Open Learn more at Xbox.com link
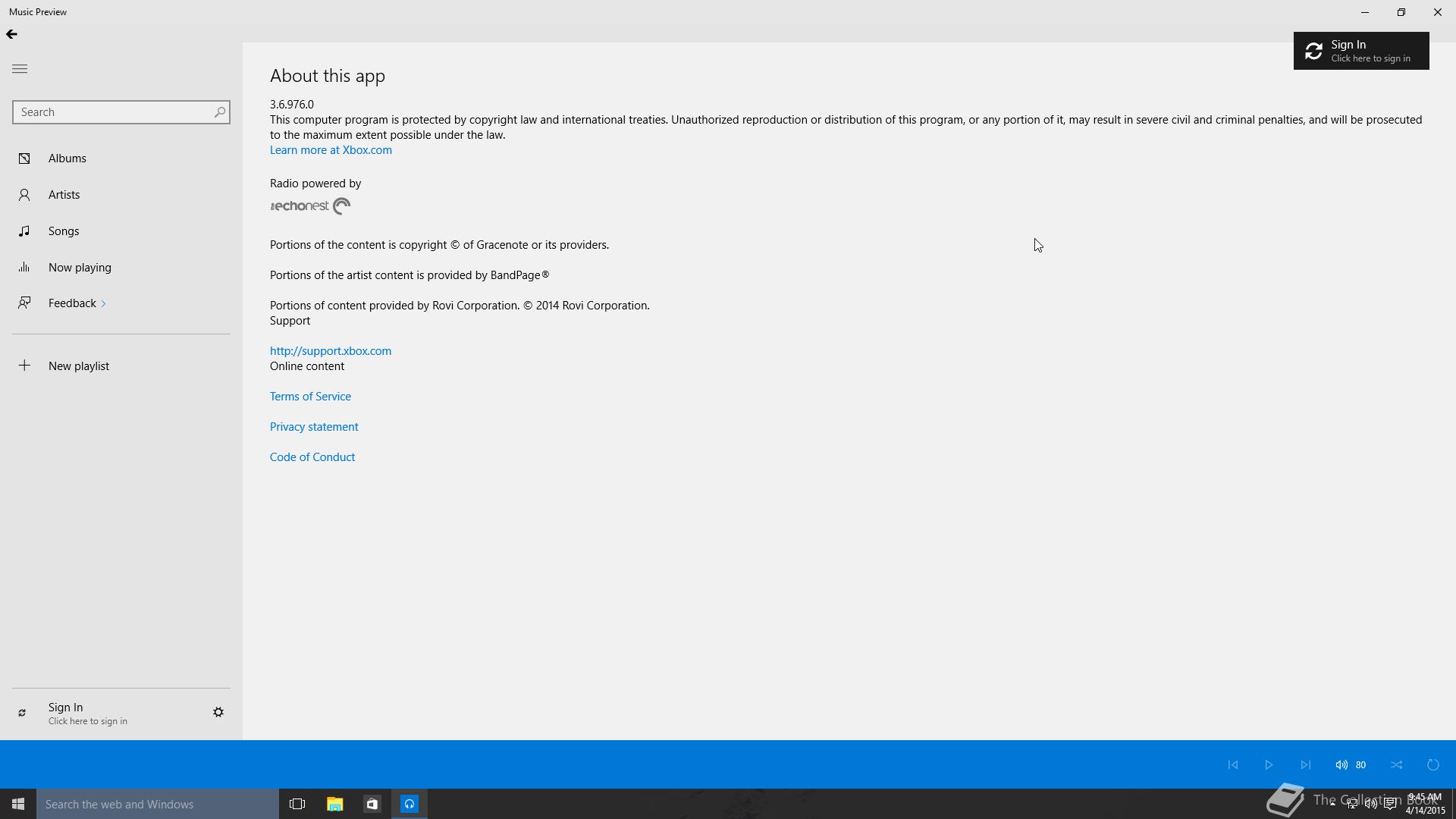 [331, 150]
